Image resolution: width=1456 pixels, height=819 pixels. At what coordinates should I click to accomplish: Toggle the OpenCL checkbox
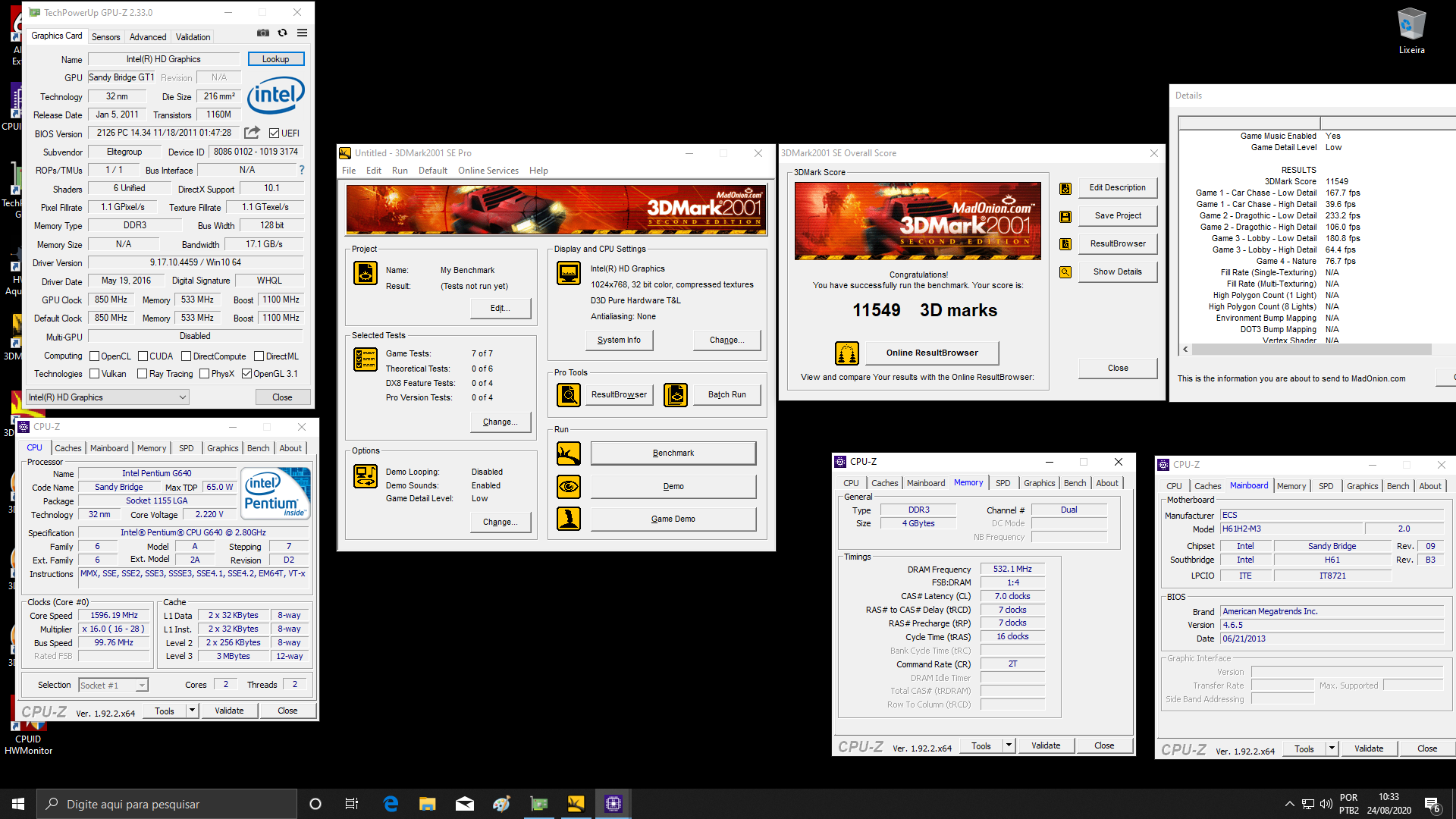[95, 356]
